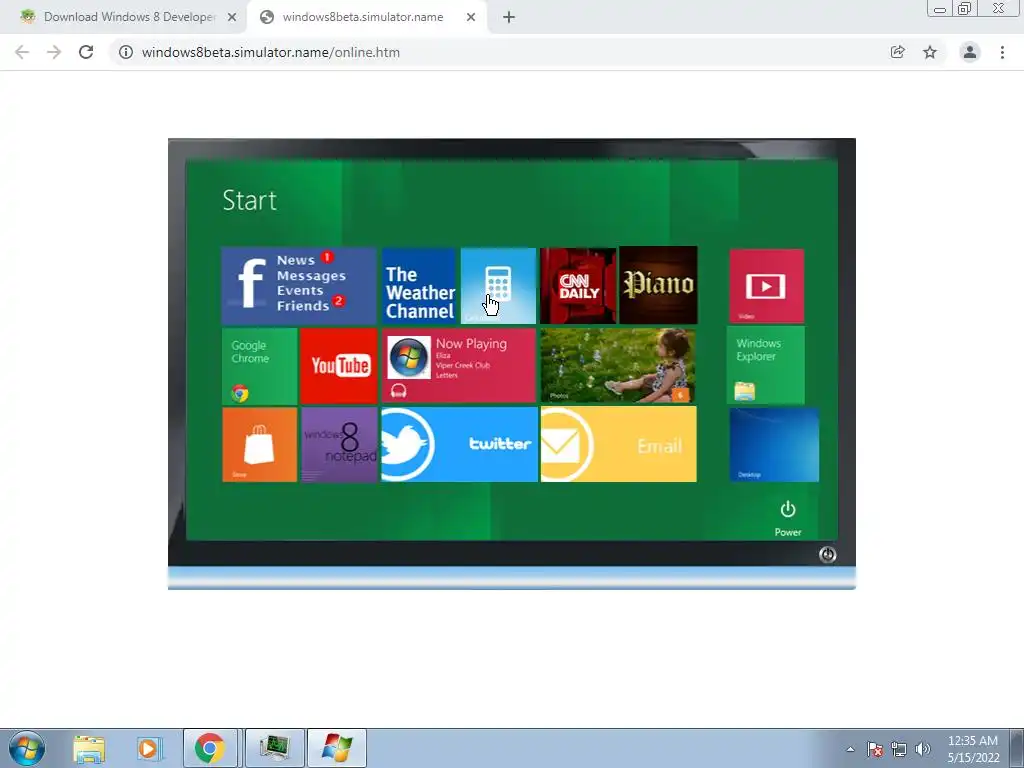Viewport: 1024px width, 768px height.
Task: Open the monitor app in taskbar
Action: click(274, 748)
